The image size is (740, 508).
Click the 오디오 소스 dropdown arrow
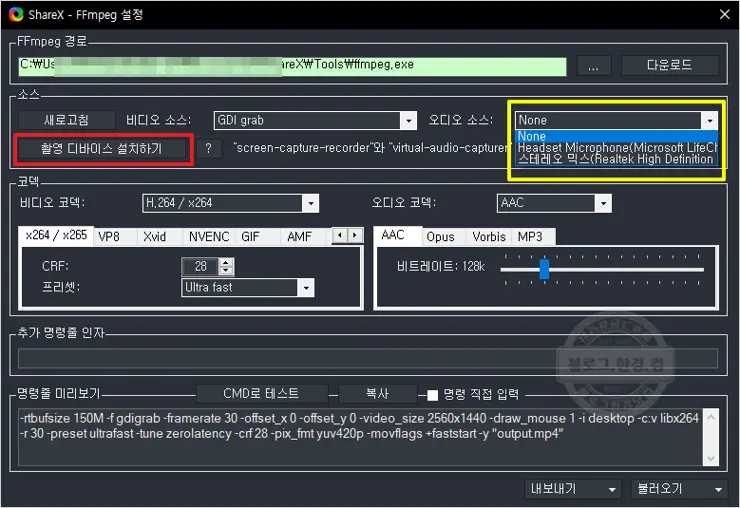(709, 120)
